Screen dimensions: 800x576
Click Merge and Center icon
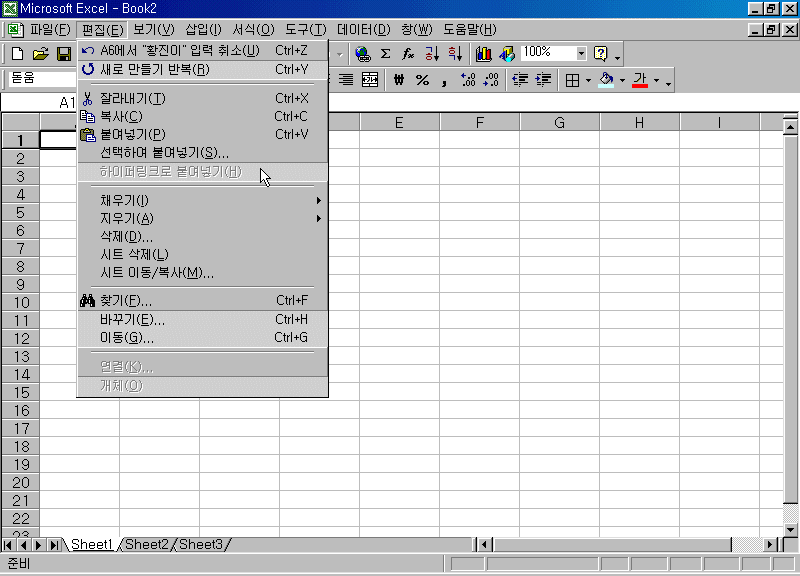[x=370, y=80]
